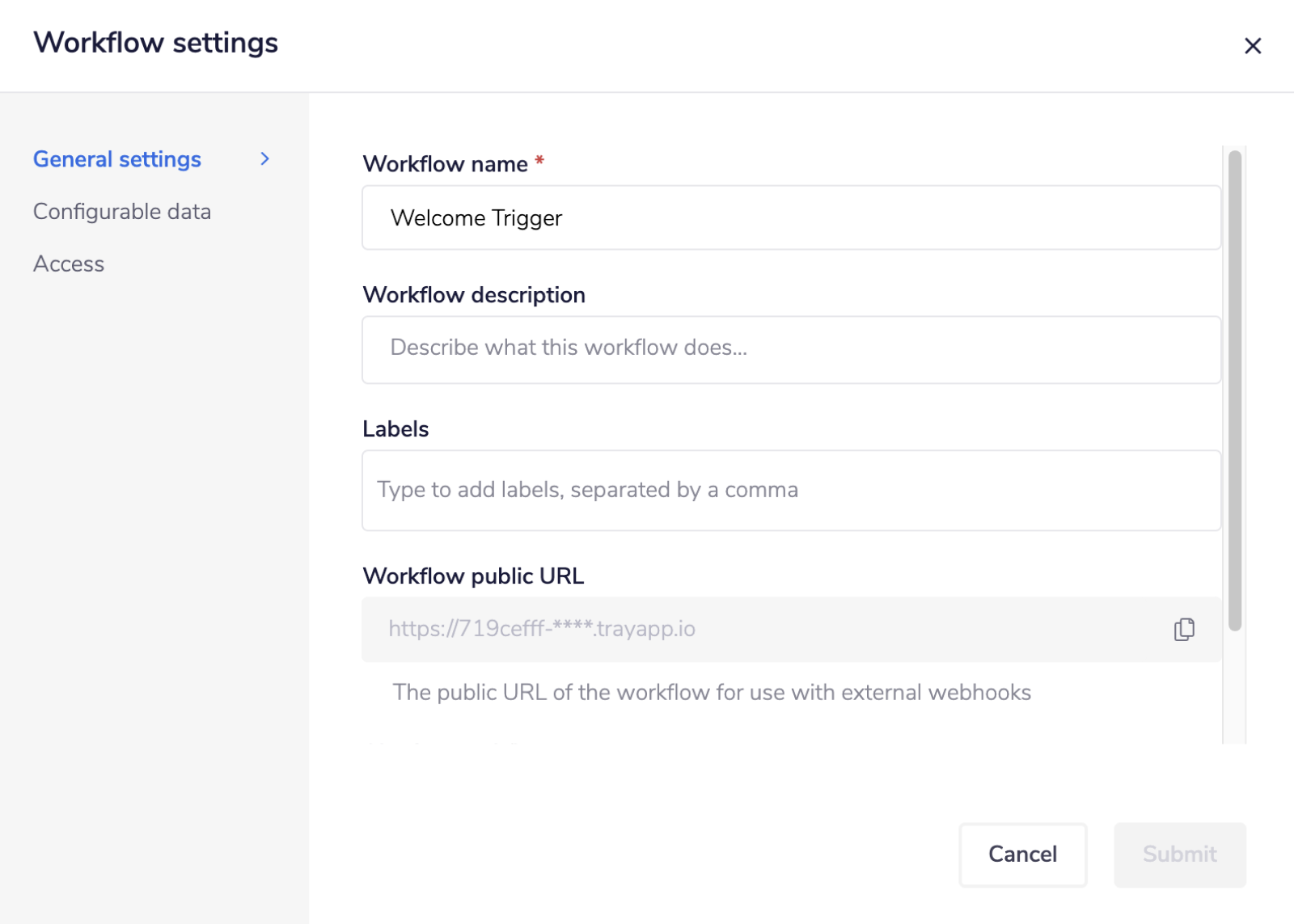Cancel the workflow settings changes
The image size is (1294, 924).
(x=1022, y=854)
